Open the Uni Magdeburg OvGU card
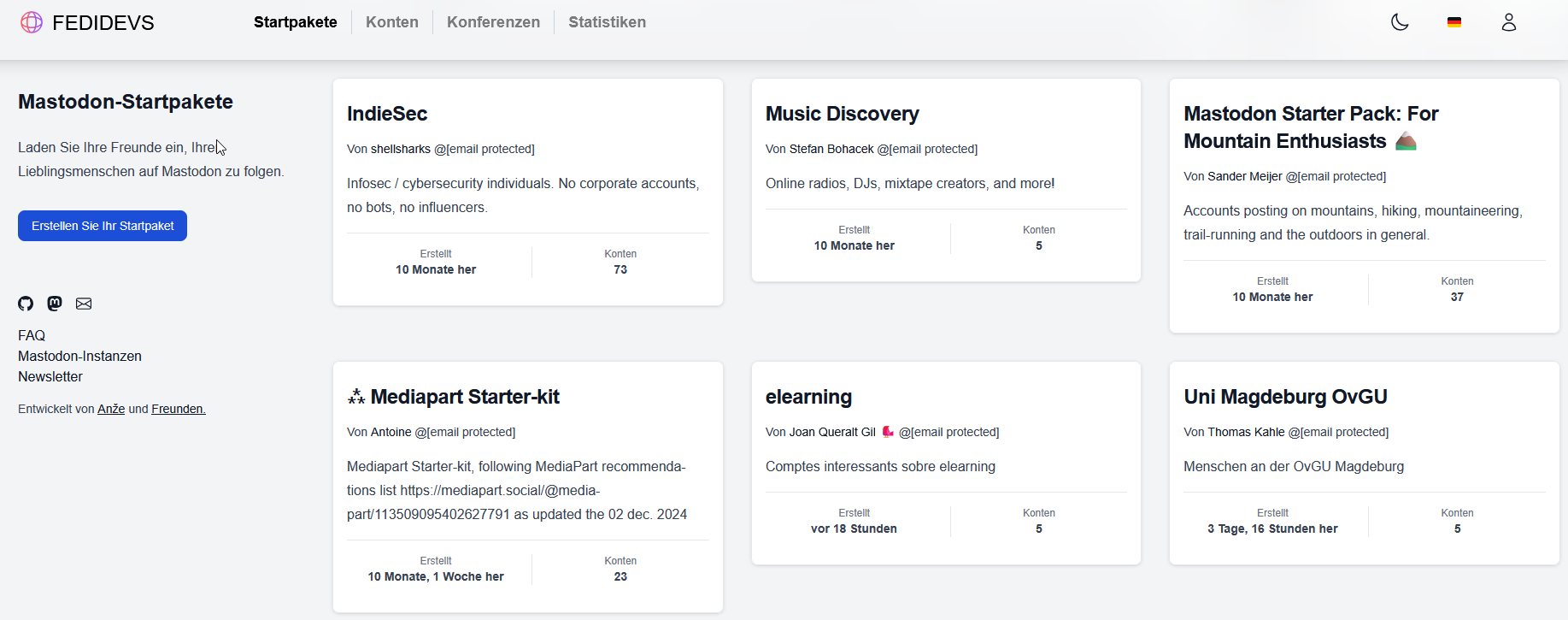 coord(1285,397)
